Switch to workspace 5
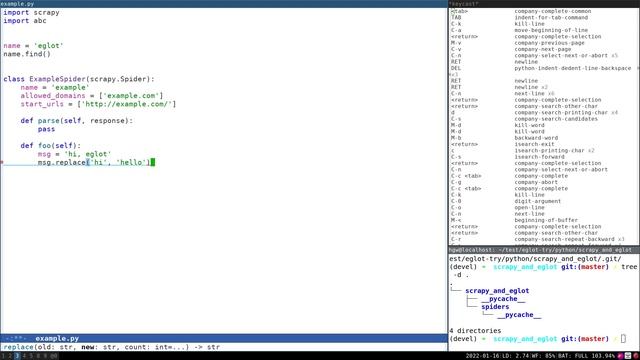This screenshot has height=360, width=640. click(31, 356)
